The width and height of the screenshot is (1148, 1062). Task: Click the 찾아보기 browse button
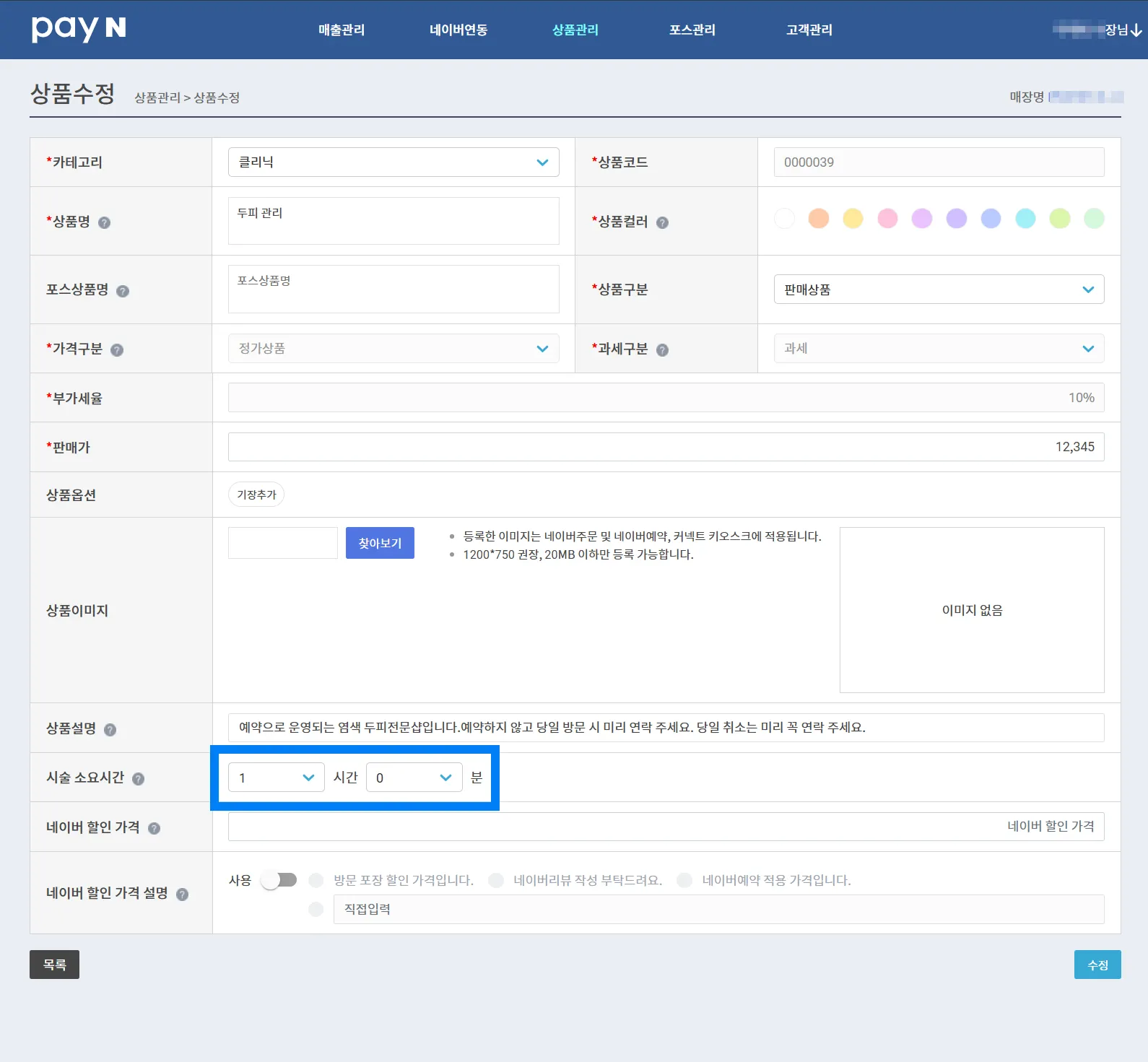380,543
